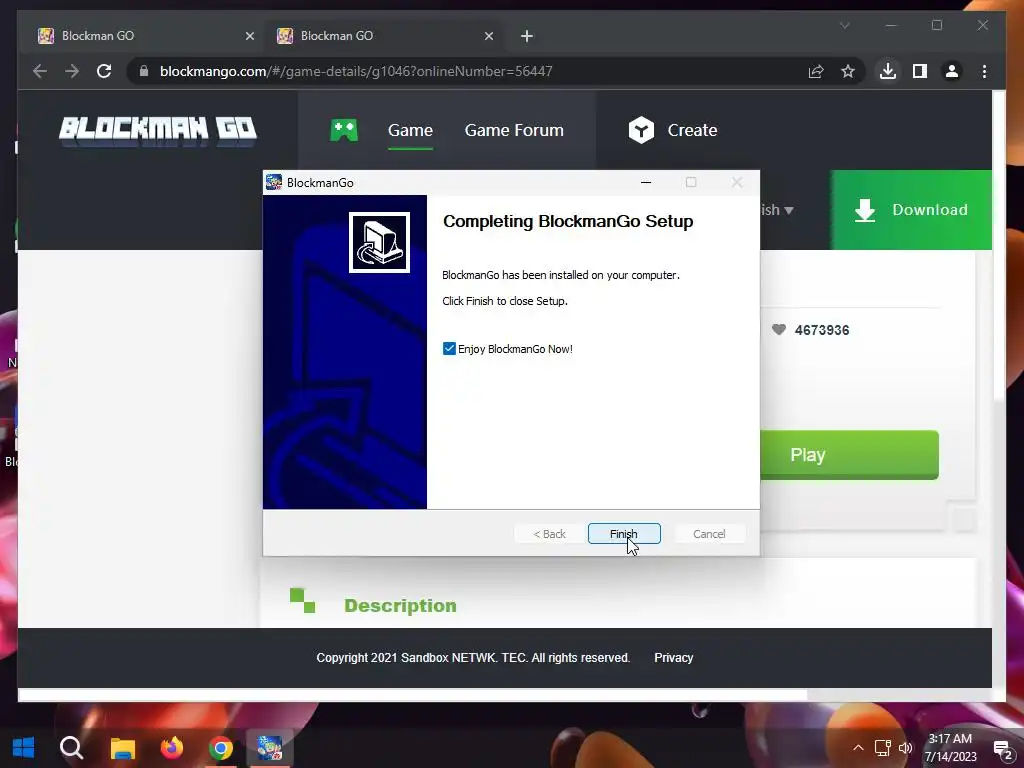
Task: Open the notification center icon
Action: click(1002, 749)
